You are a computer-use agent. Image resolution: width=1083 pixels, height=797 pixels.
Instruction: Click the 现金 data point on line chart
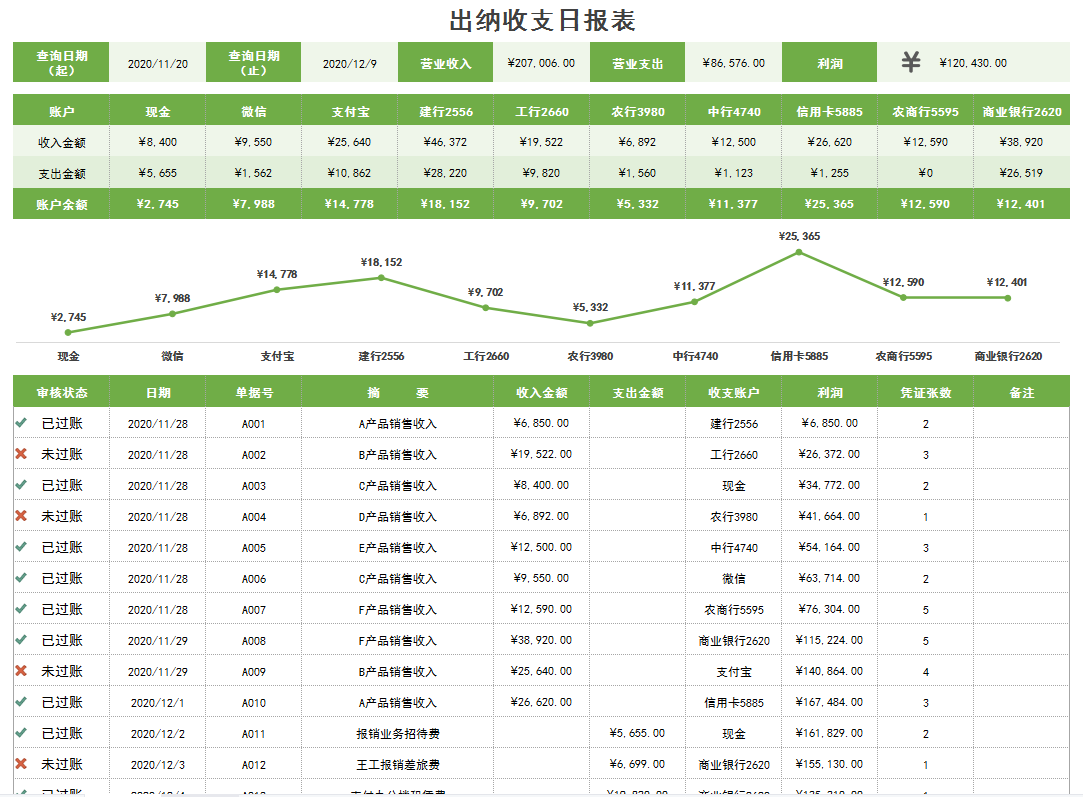[68, 332]
